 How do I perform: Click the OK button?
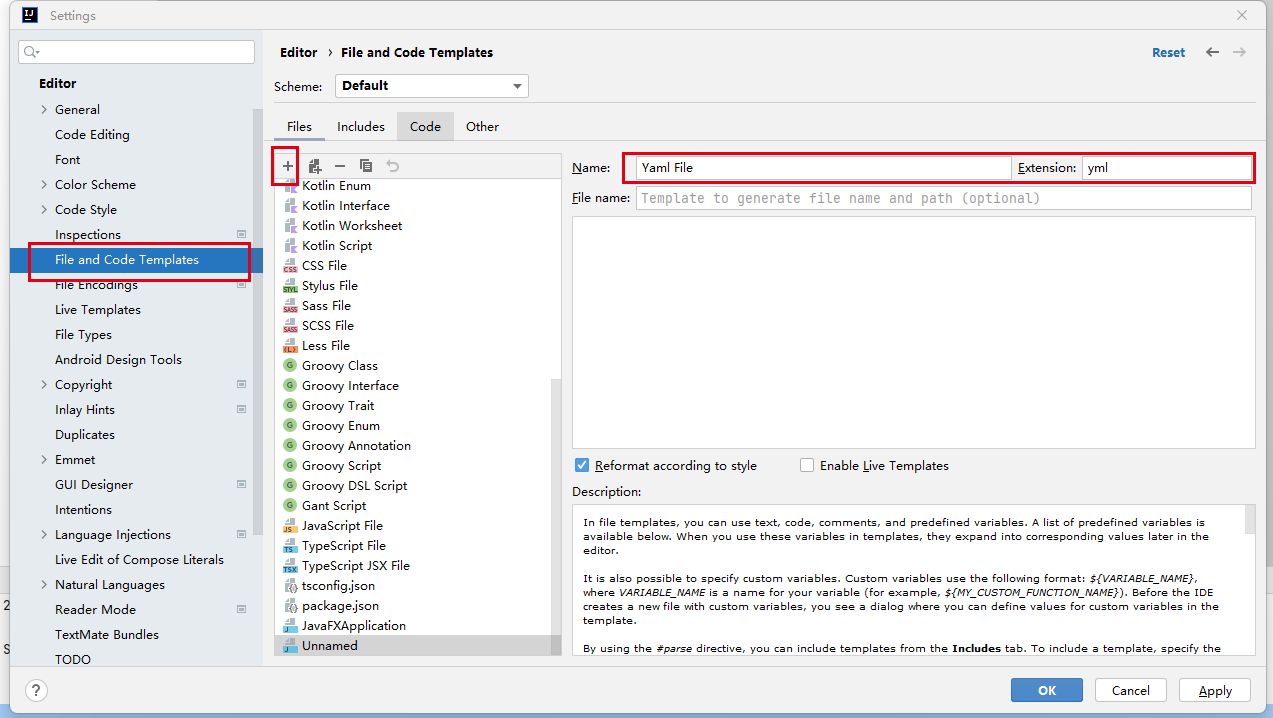click(1046, 690)
